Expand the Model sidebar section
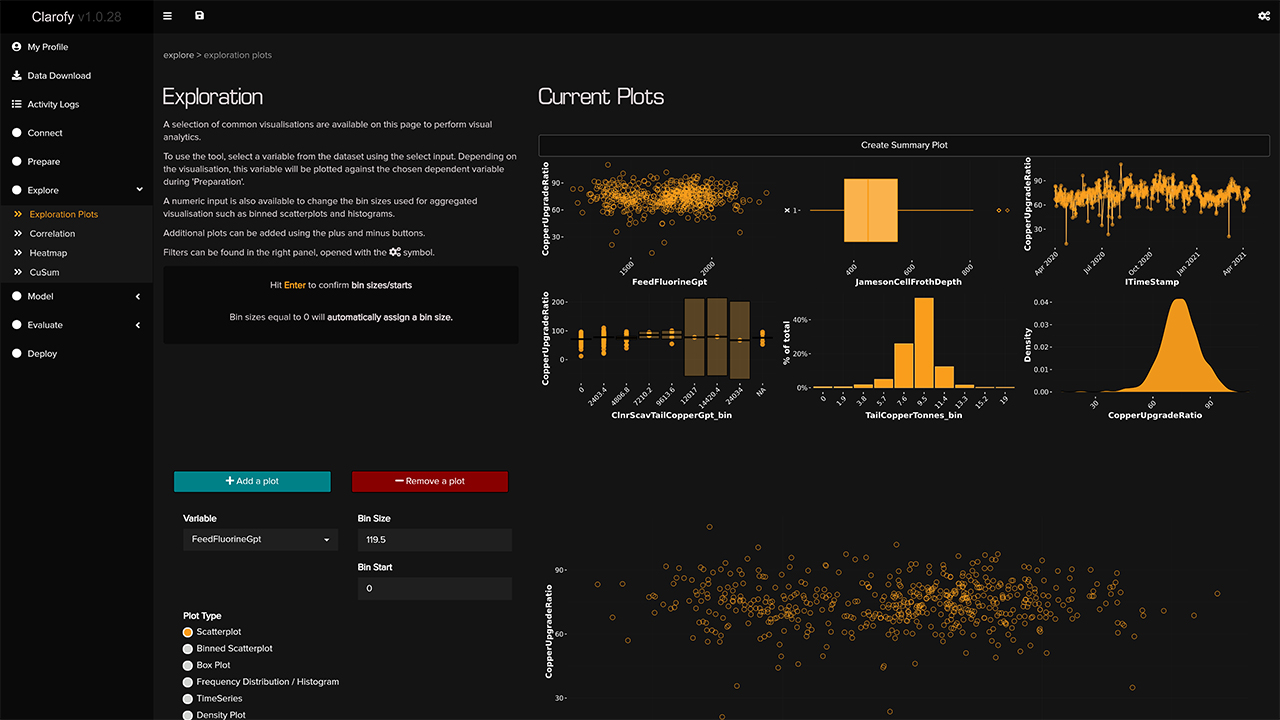Image resolution: width=1280 pixels, height=720 pixels. 137,297
